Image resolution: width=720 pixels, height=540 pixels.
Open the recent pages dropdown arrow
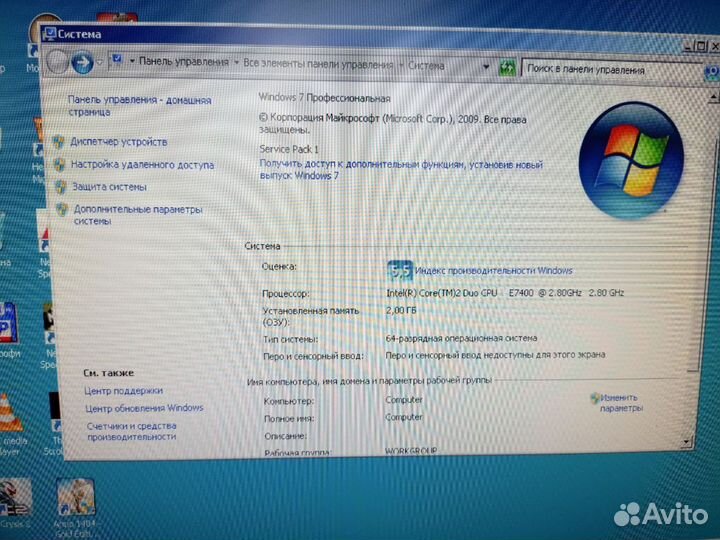point(100,62)
